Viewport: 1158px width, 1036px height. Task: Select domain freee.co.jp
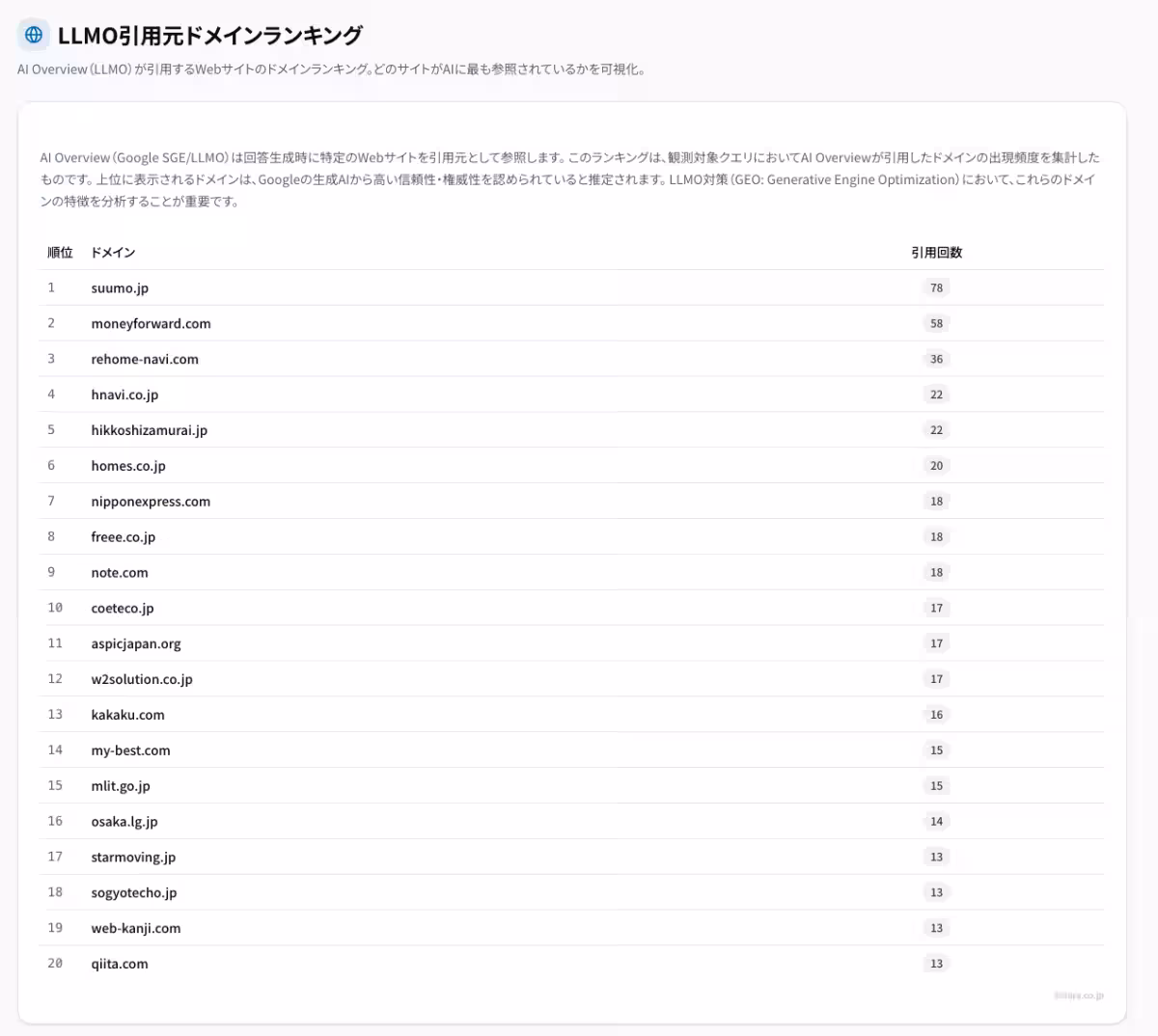(123, 537)
